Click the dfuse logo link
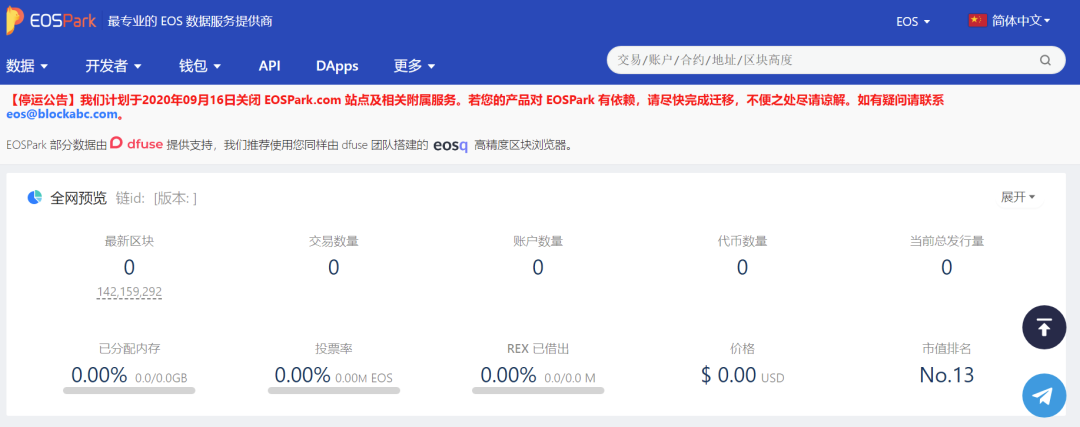This screenshot has height=427, width=1080. tap(136, 144)
